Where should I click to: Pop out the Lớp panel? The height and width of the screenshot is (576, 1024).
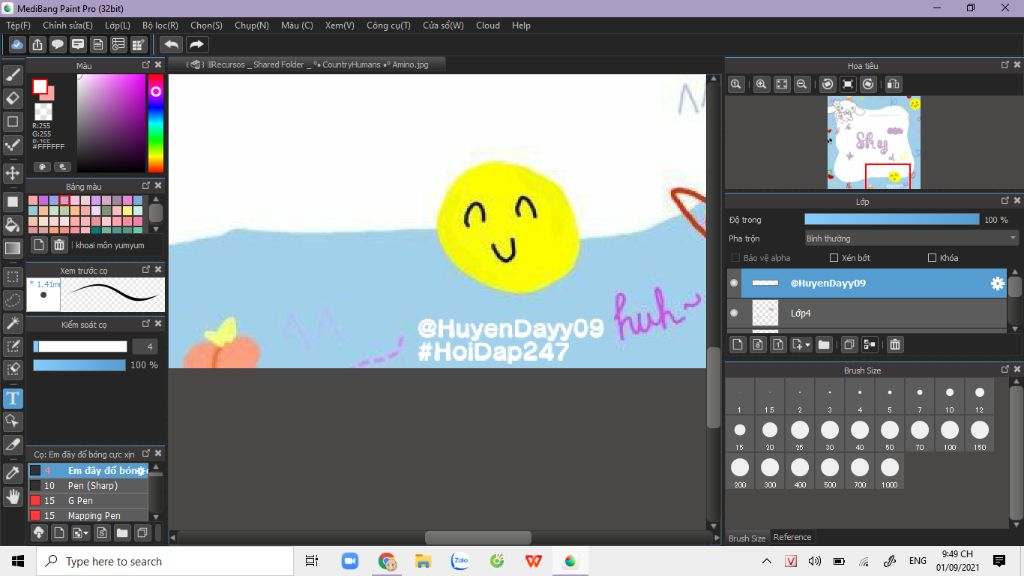click(1004, 201)
